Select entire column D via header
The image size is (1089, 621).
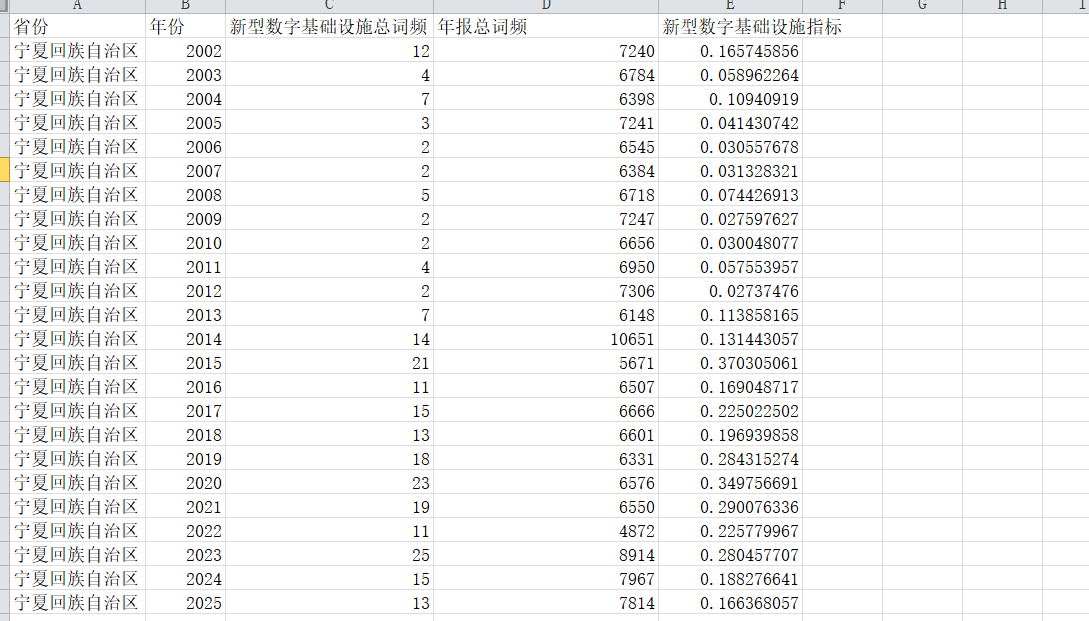[546, 6]
